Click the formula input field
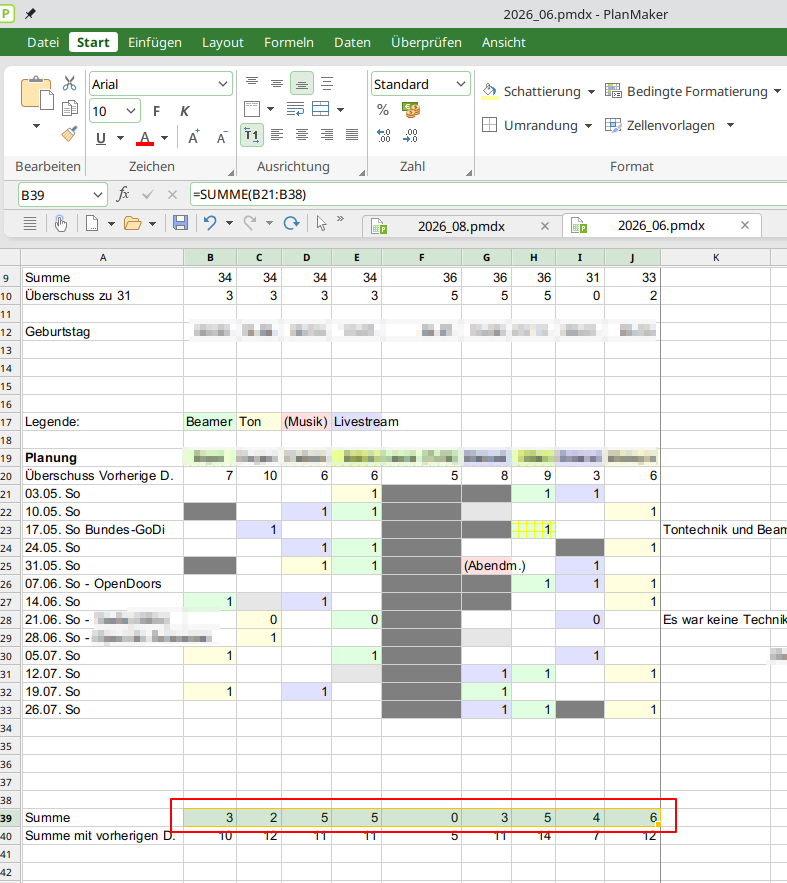Viewport: 787px width, 883px height. 488,194
